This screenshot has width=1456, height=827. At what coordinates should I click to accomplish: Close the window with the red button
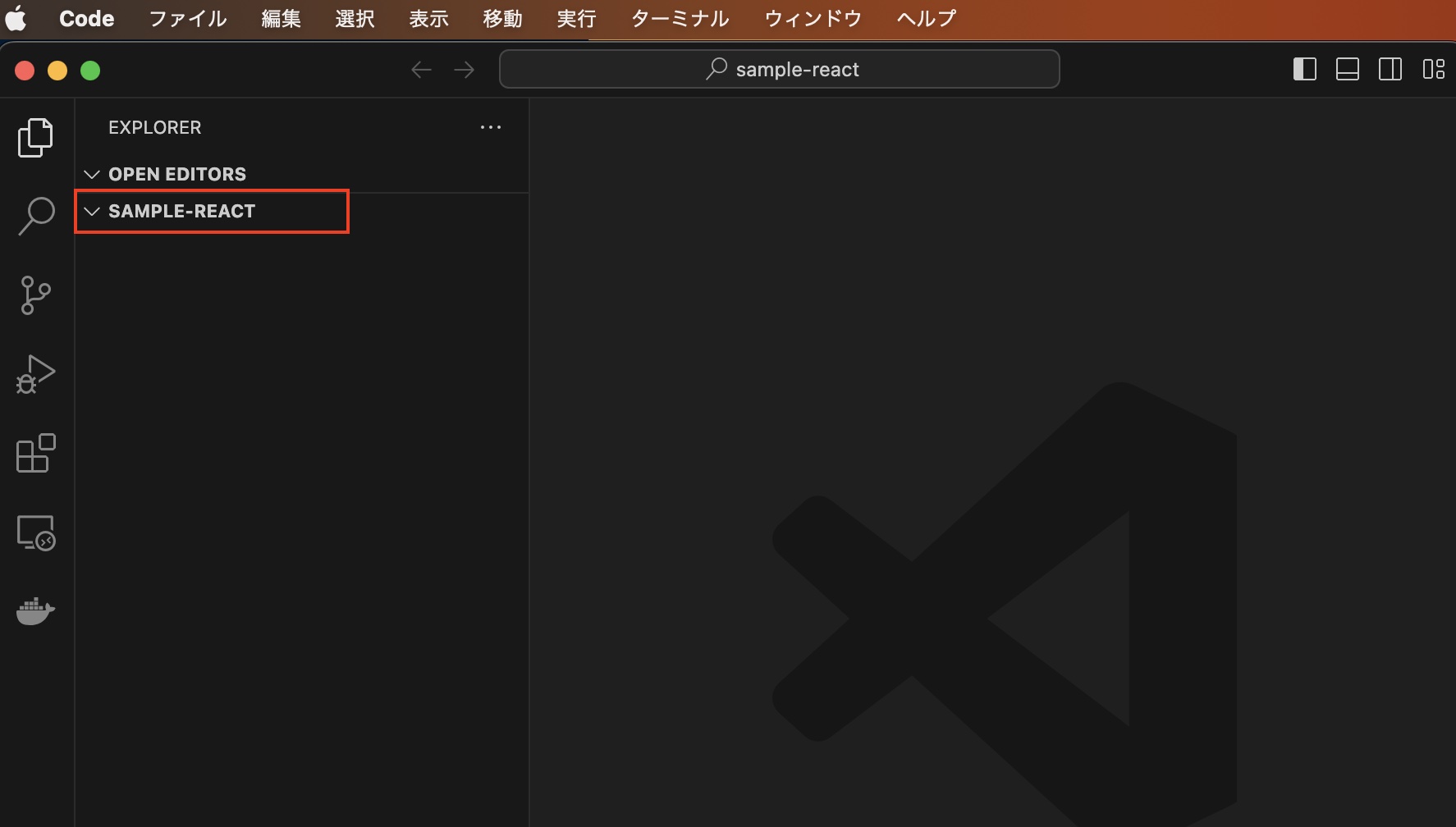pyautogui.click(x=25, y=71)
